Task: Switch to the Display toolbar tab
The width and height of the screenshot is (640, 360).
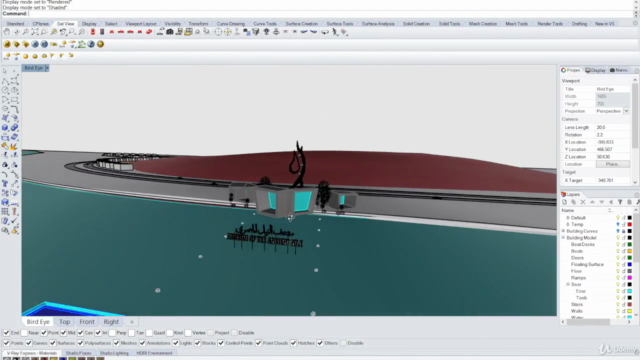Action: coord(89,24)
